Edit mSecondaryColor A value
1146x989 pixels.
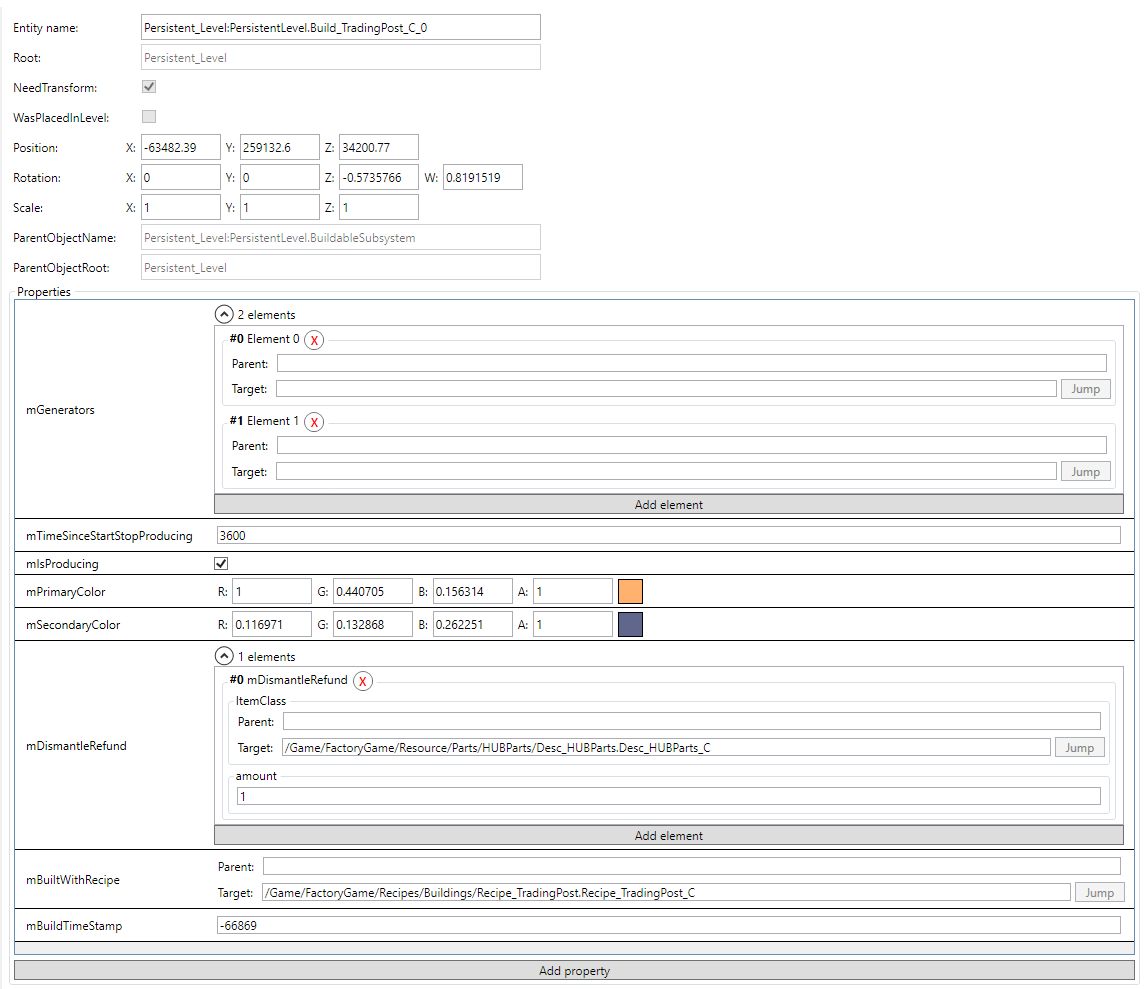573,624
